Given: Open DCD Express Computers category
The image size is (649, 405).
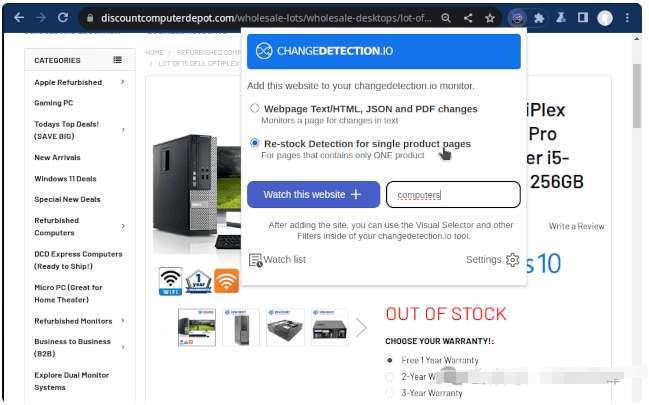Looking at the screenshot, I should [78, 260].
